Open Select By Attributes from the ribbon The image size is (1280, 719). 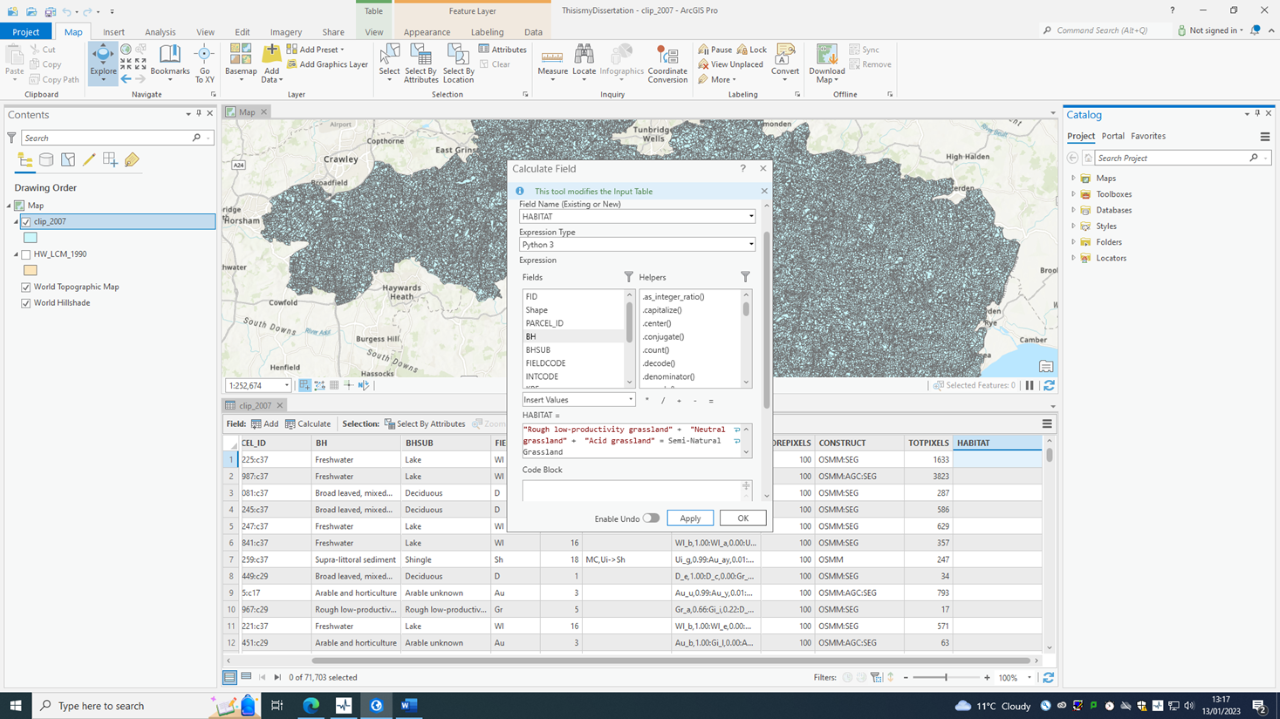click(423, 62)
